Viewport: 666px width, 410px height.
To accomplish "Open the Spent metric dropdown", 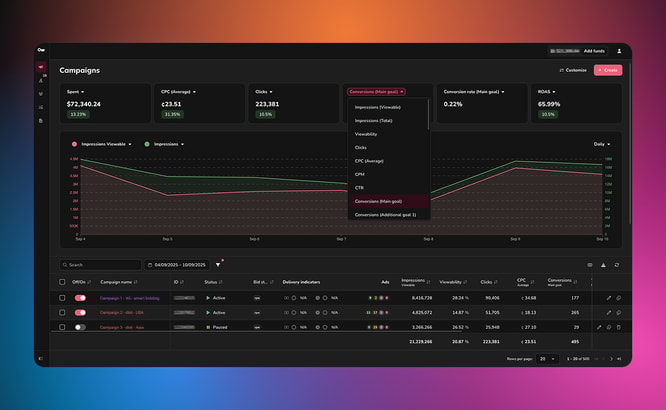I will click(75, 92).
